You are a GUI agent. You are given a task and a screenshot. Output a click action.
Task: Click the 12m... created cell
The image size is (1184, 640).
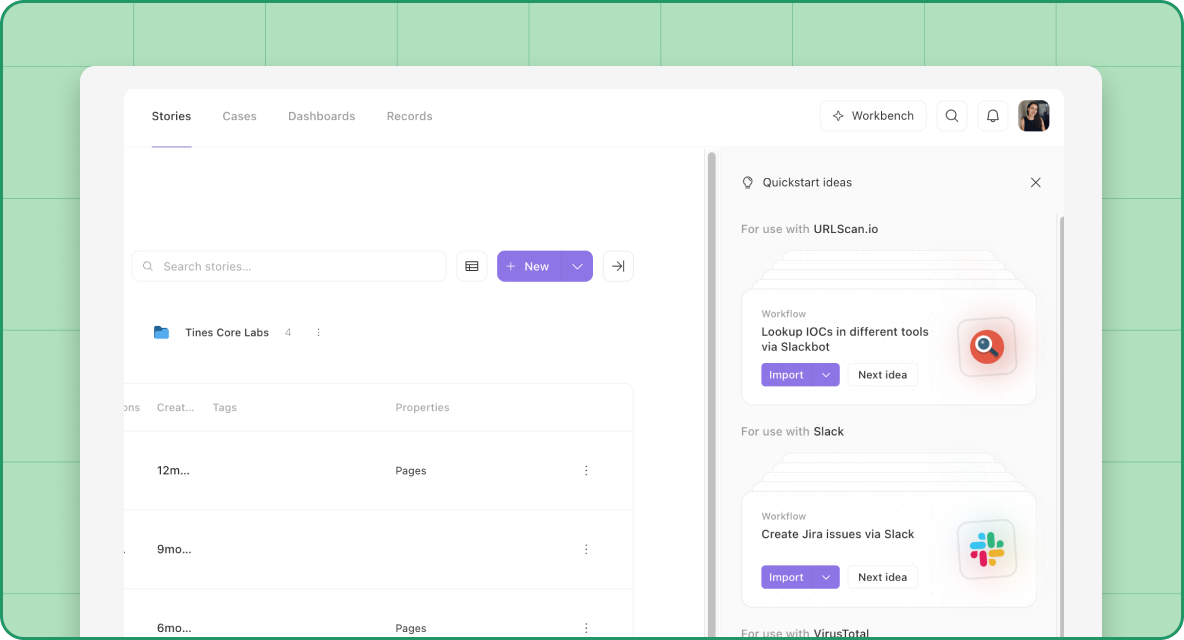(x=173, y=471)
